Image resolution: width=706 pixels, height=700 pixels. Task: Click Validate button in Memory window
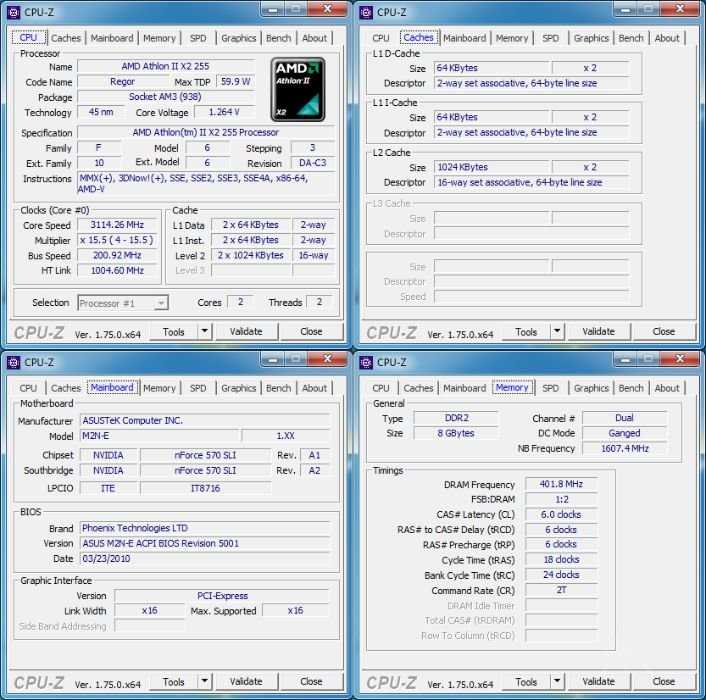click(x=599, y=682)
